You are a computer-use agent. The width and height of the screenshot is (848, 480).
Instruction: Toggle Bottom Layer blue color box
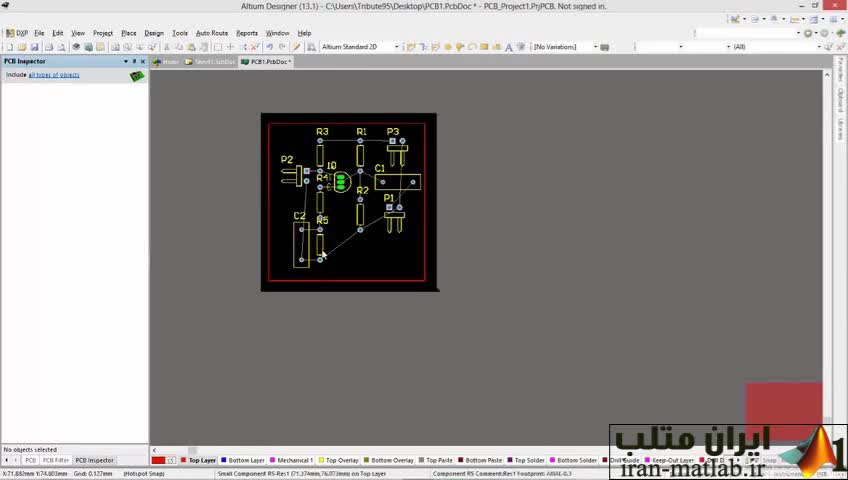(223, 461)
